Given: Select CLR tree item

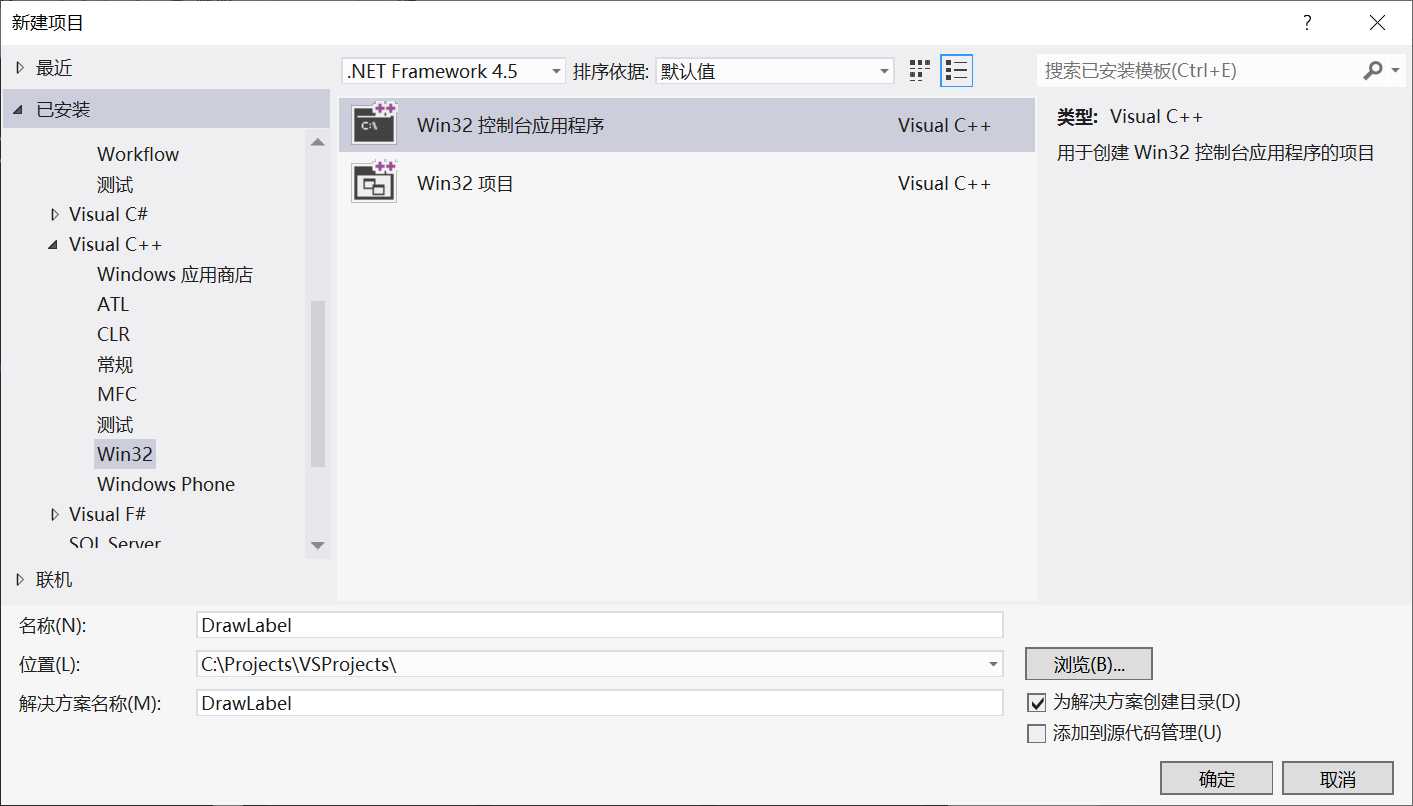Looking at the screenshot, I should point(114,334).
